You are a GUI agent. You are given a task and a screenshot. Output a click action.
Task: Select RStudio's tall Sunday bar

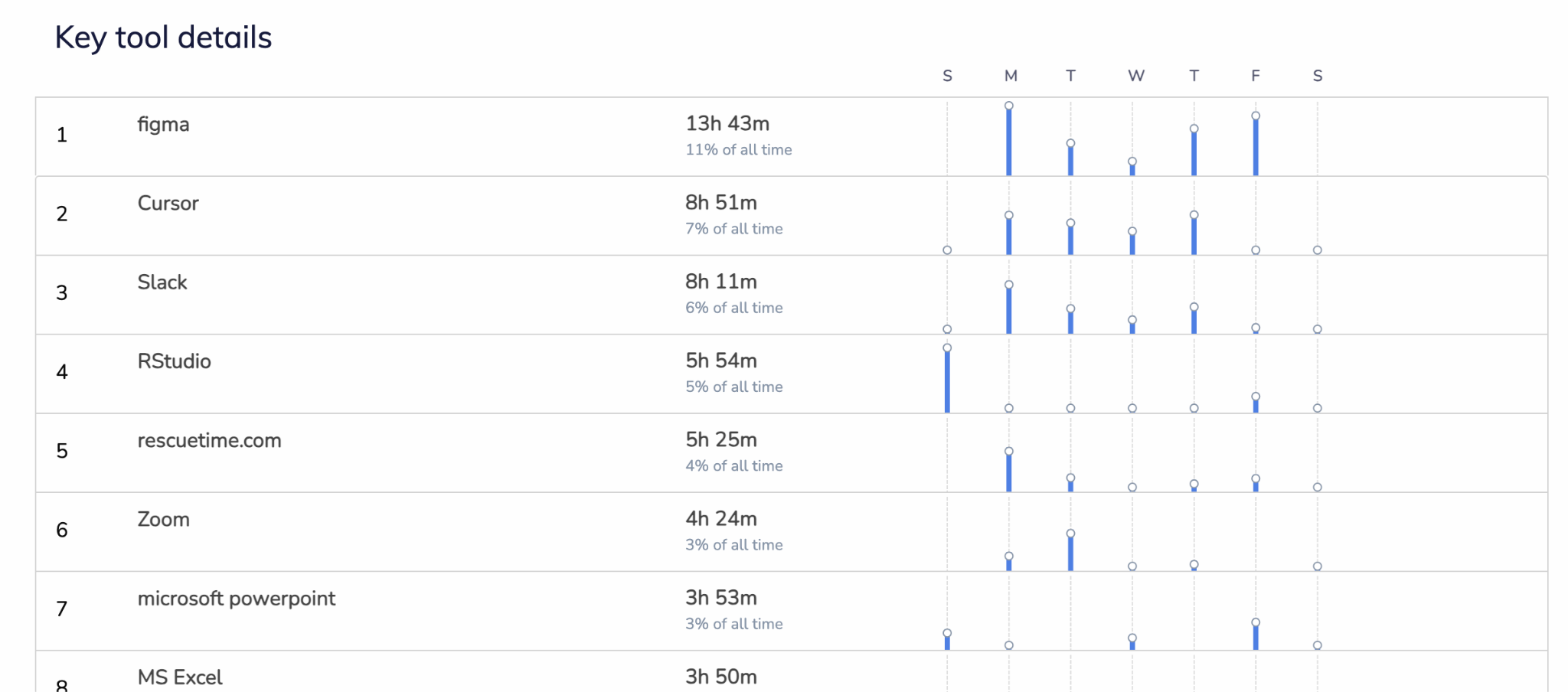coord(947,380)
